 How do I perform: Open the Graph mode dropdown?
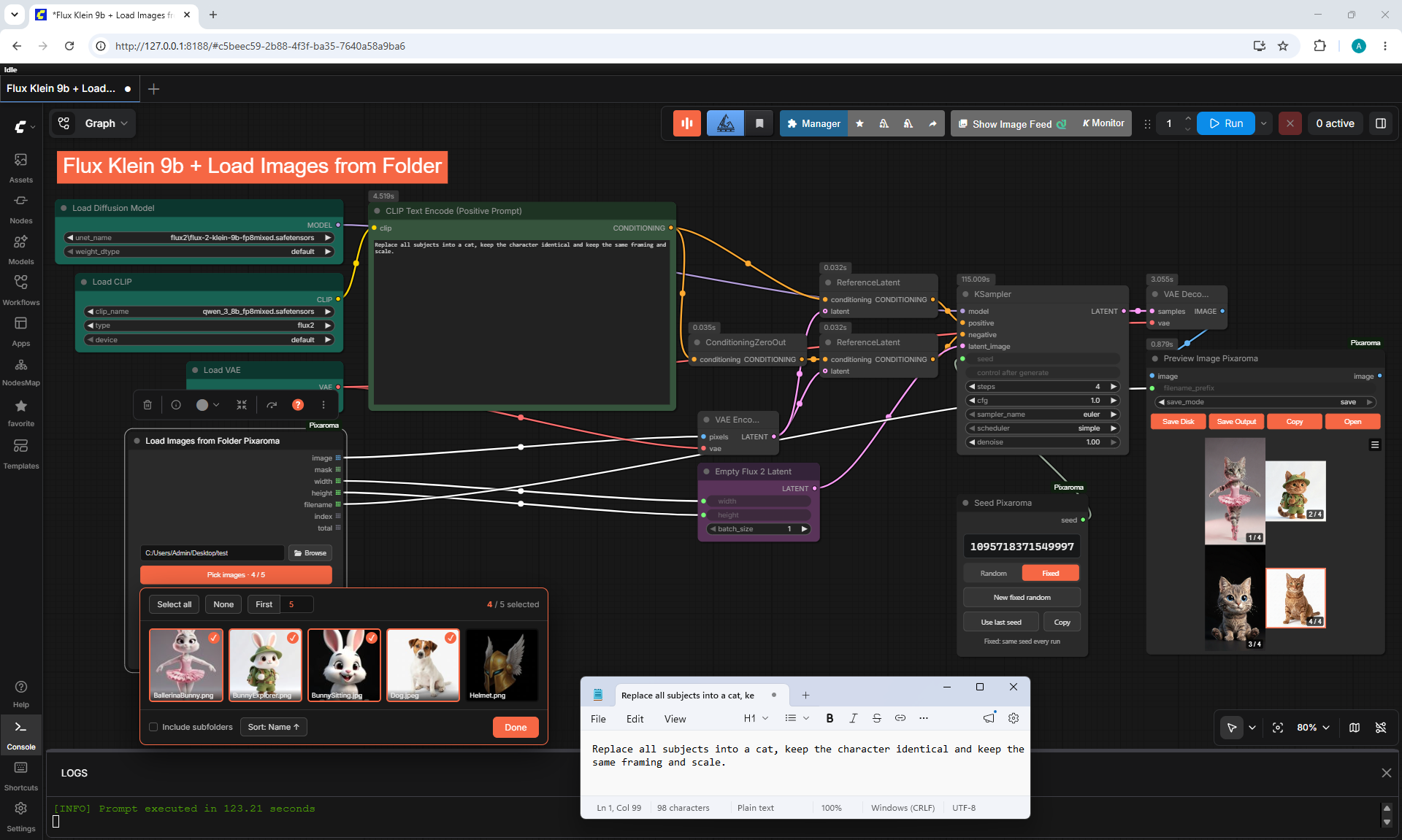[92, 123]
